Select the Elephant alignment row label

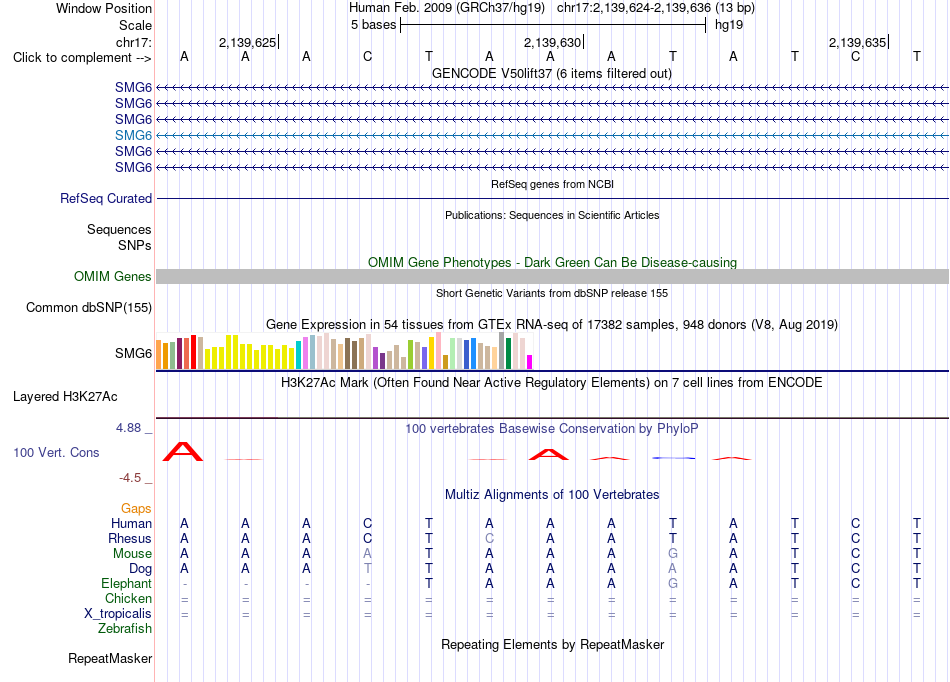pos(126,583)
